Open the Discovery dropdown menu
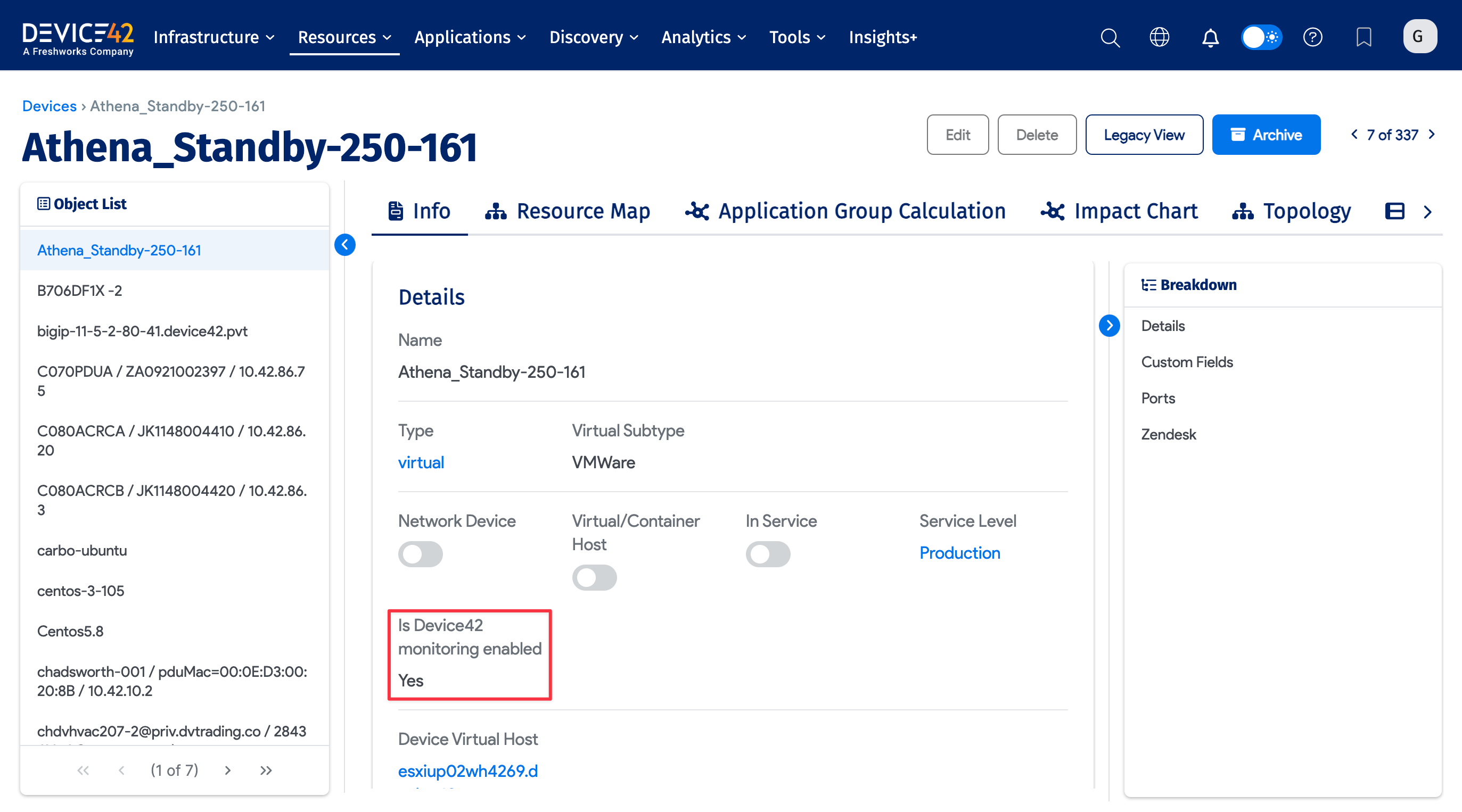The image size is (1462, 812). click(593, 37)
